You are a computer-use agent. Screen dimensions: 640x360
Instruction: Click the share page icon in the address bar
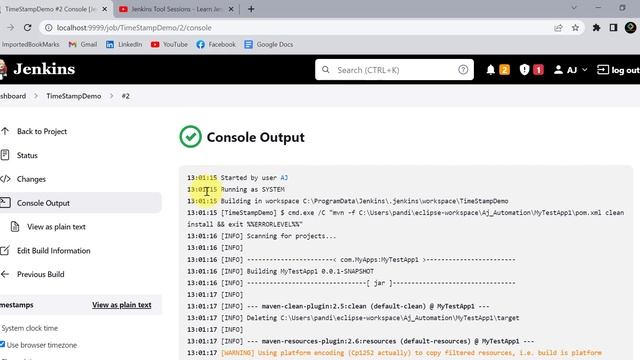tap(558, 28)
